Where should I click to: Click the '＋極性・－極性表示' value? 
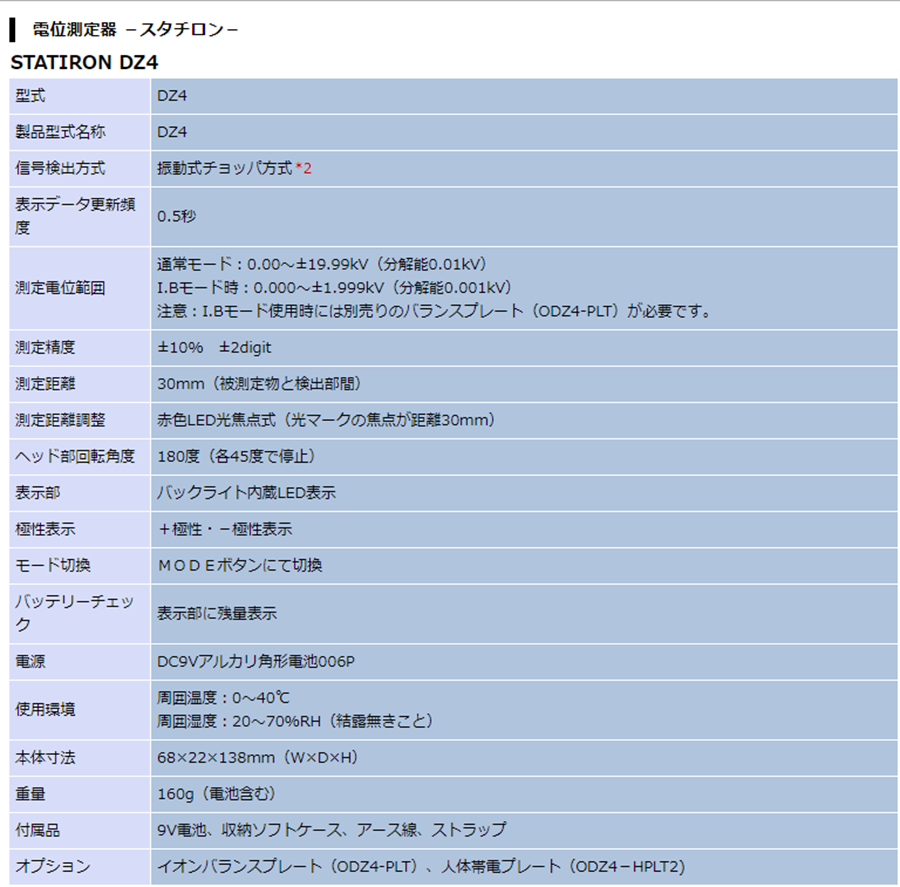pos(225,529)
